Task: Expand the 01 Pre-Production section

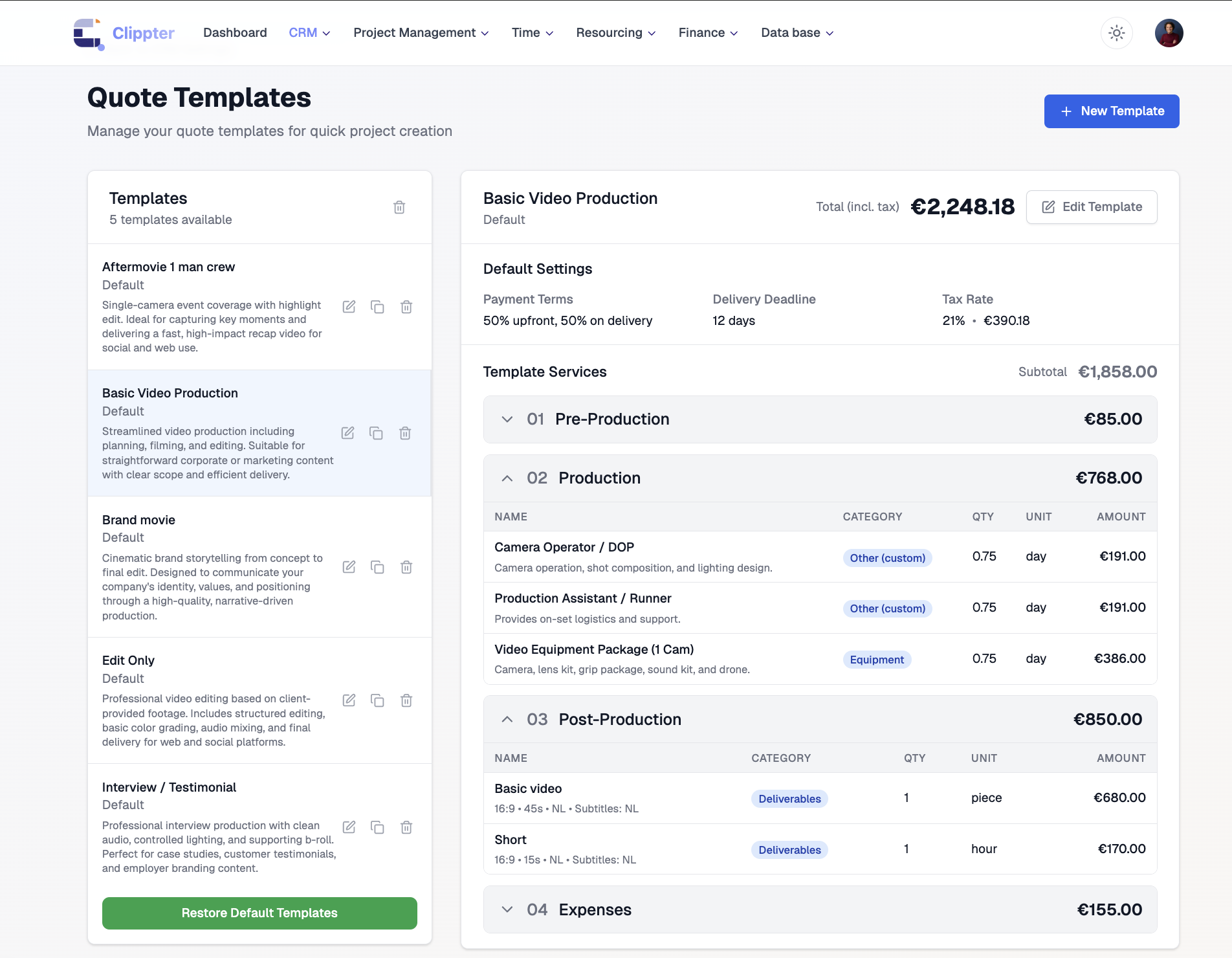Action: coord(507,419)
